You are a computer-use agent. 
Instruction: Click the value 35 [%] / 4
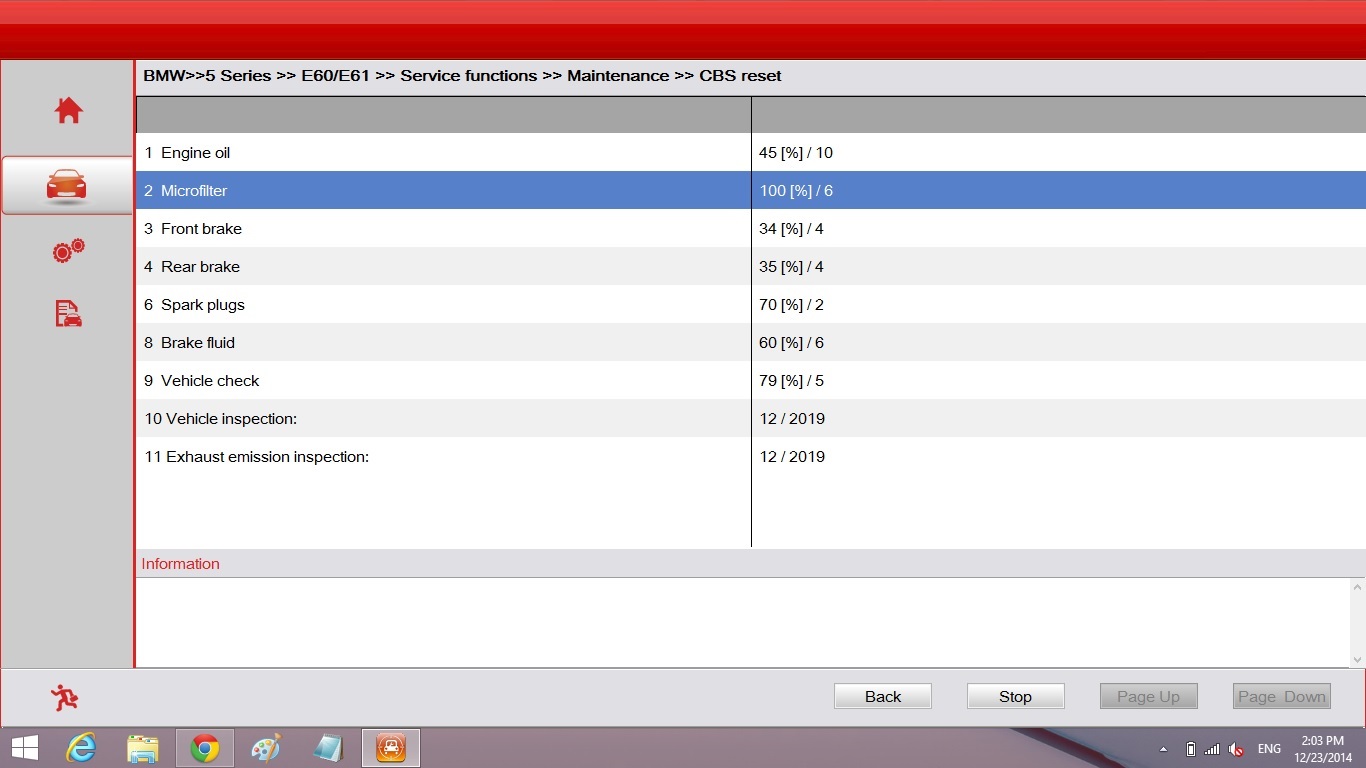(x=791, y=267)
